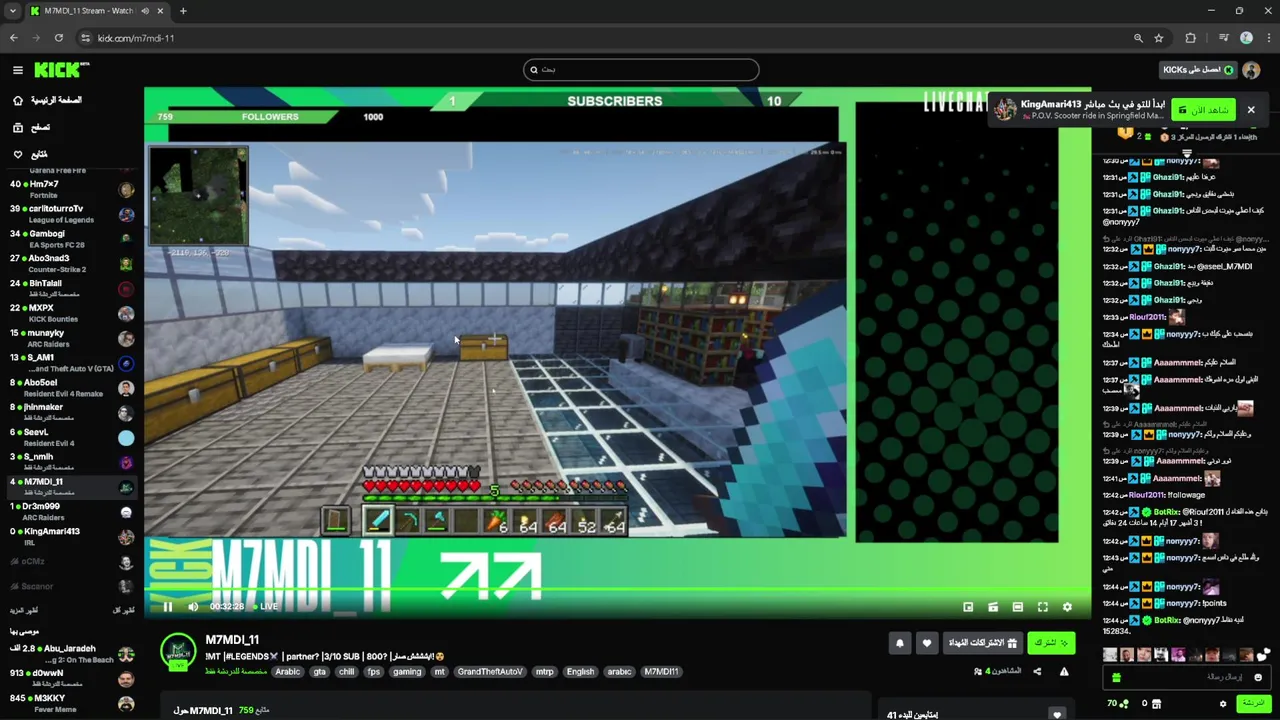
Task: Open the tab search dropdown arrow
Action: coord(12,11)
